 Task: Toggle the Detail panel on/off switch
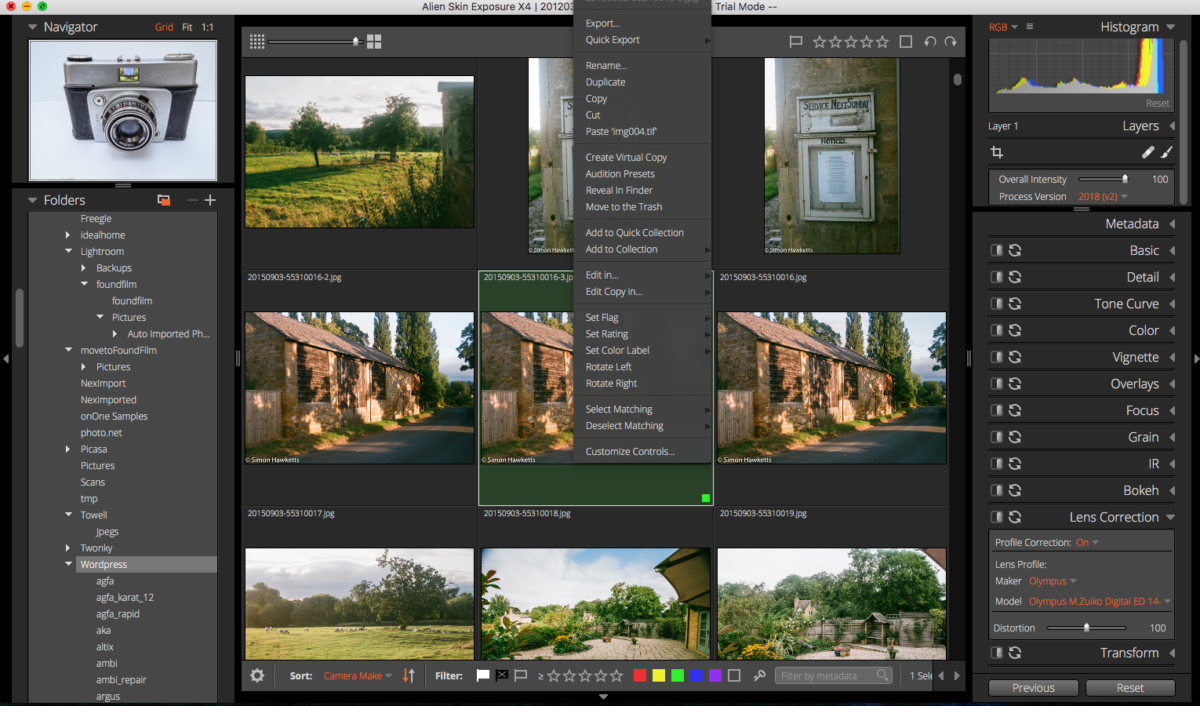point(996,277)
